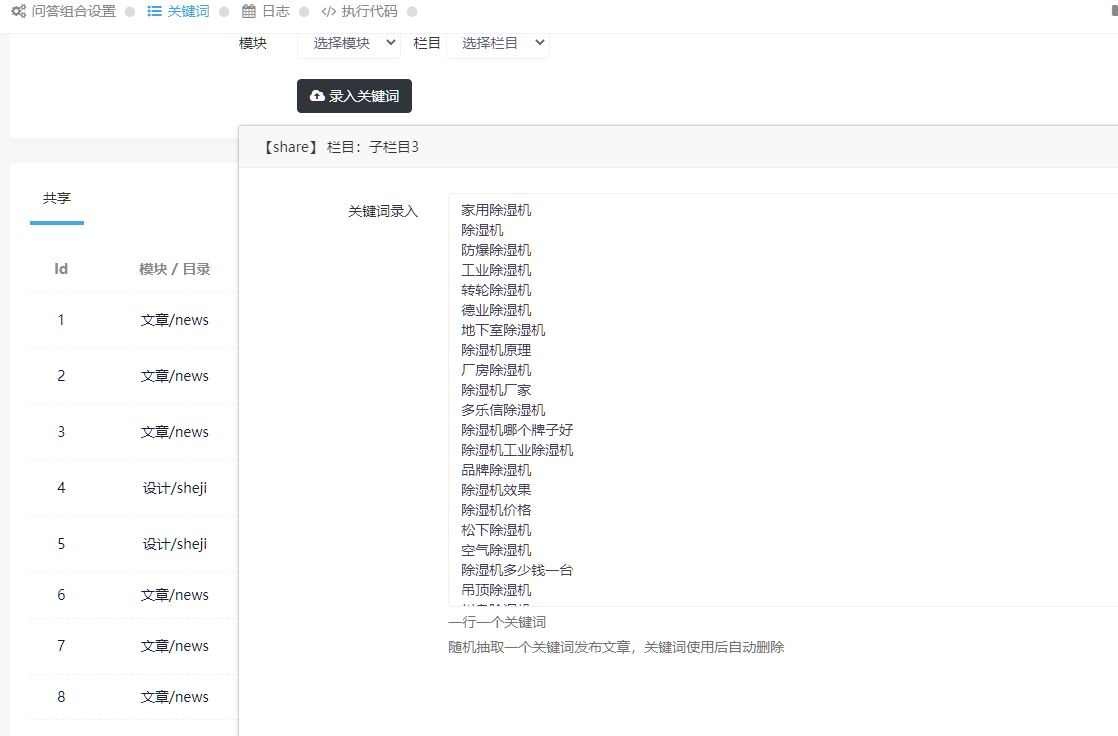Click the gray dot after 问答组合设置
This screenshot has height=736, width=1118.
(x=130, y=12)
